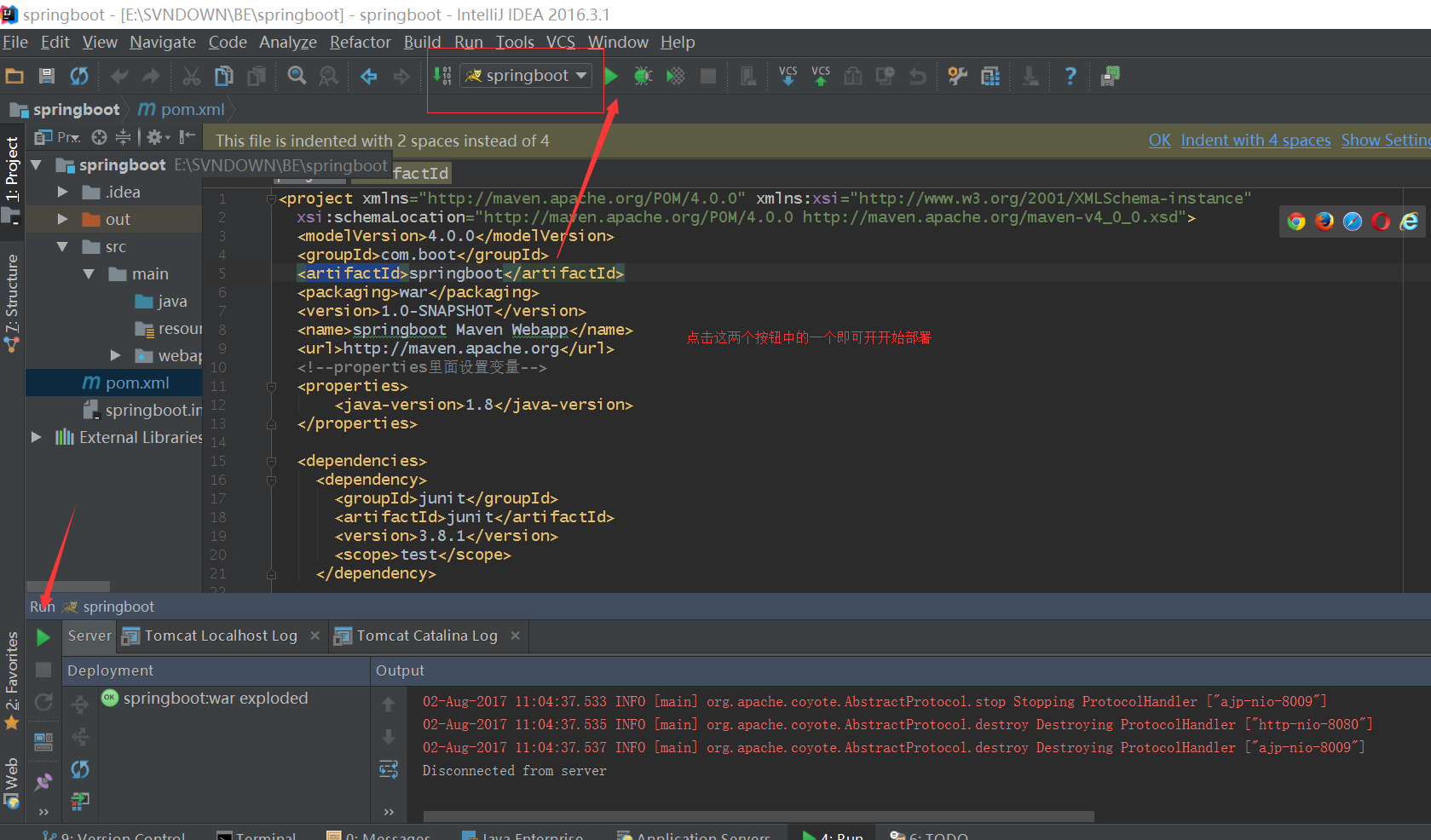Viewport: 1431px width, 840px height.
Task: Show more Run panel actions via chevron
Action: pyautogui.click(x=43, y=812)
